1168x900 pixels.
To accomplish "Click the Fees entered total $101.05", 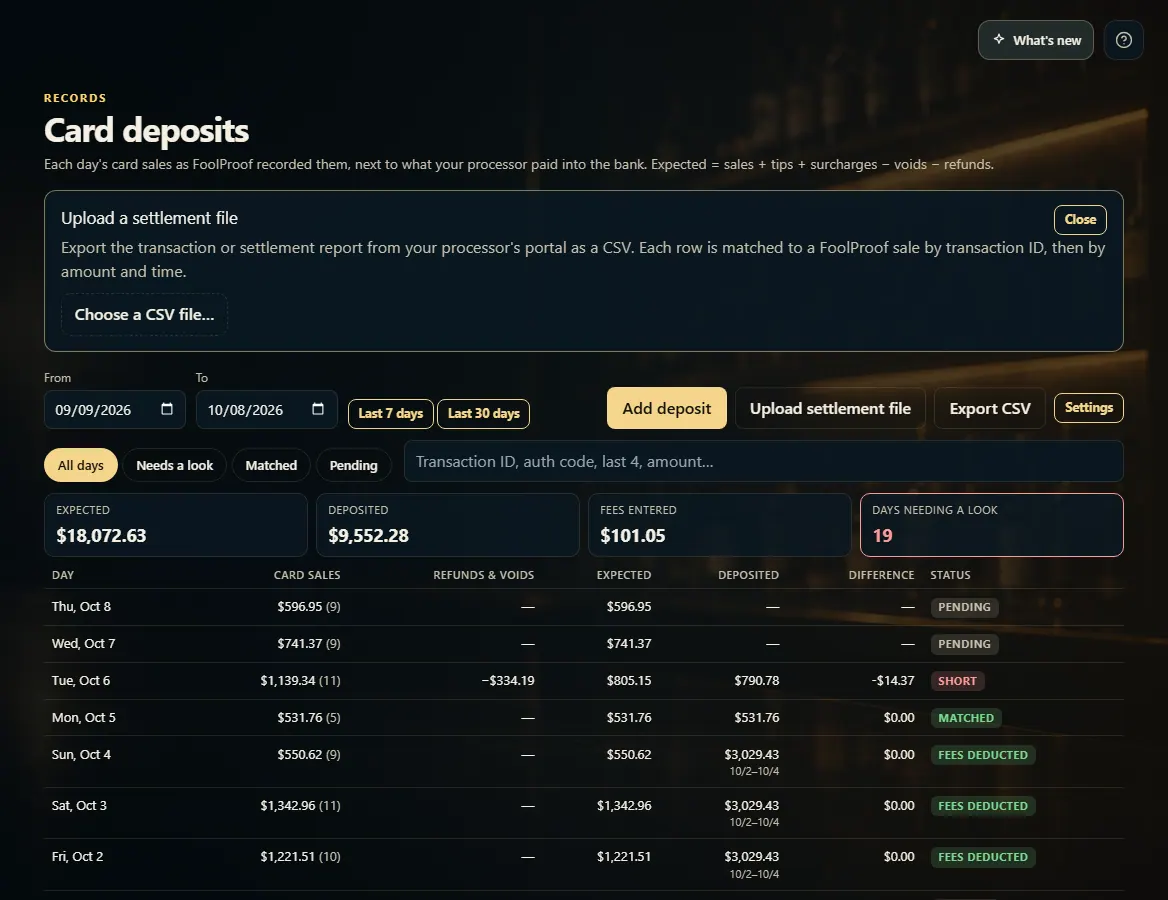I will pos(632,536).
